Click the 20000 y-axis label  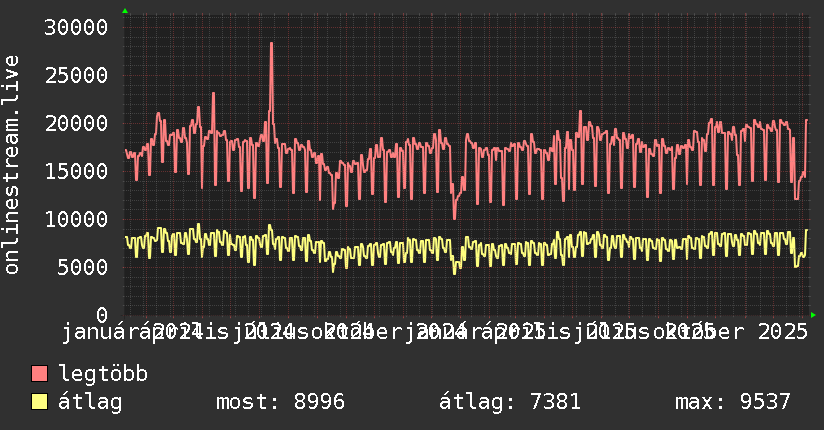[76, 124]
